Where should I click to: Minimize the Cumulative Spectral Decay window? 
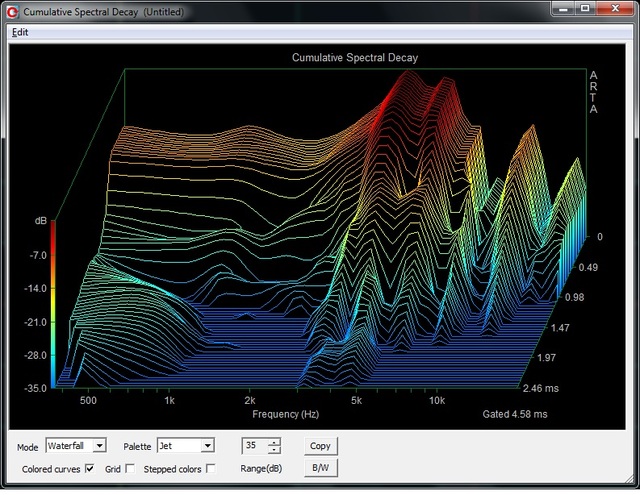(x=561, y=9)
